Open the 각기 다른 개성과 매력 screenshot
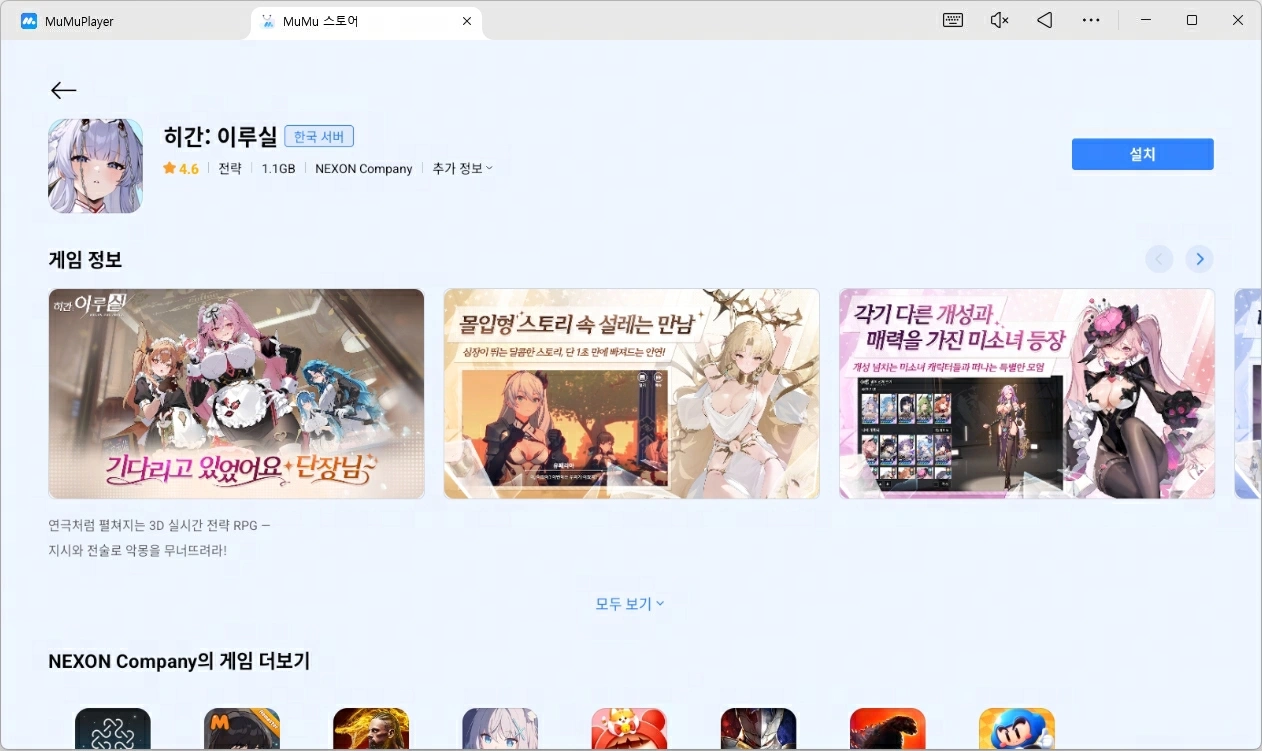The width and height of the screenshot is (1262, 751). [x=1027, y=394]
